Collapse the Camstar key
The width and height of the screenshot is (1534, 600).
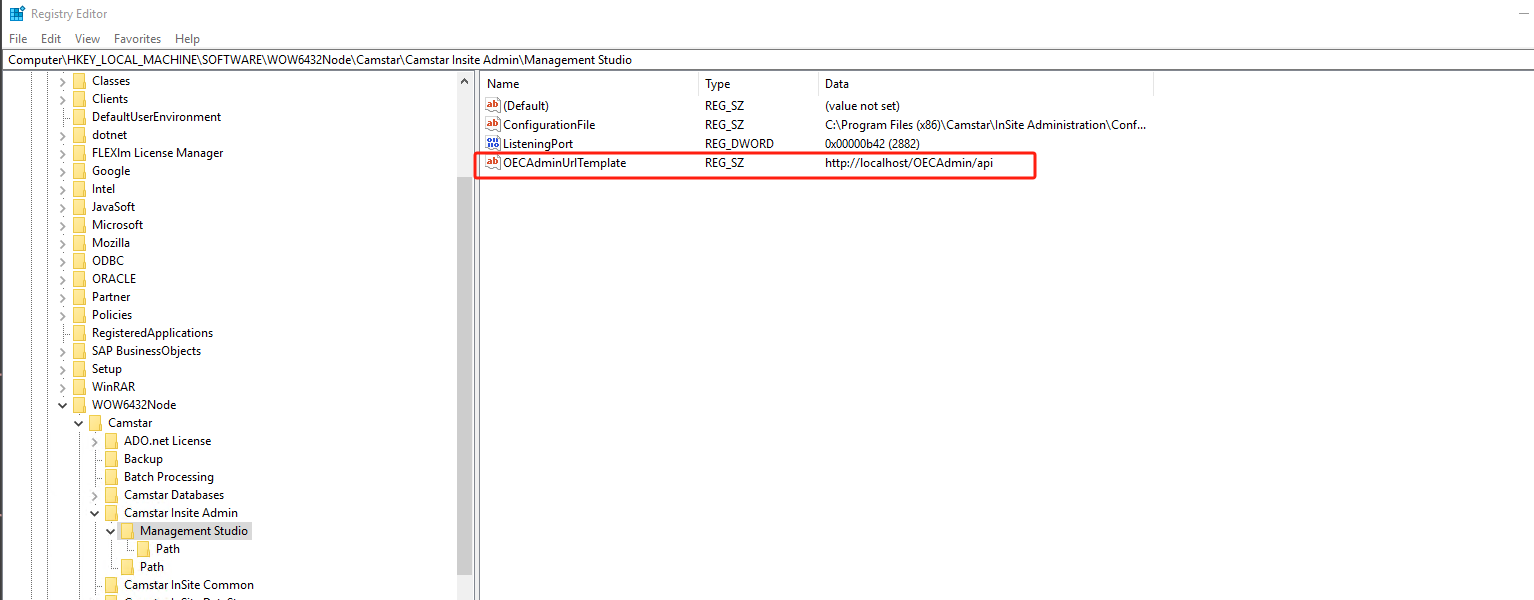point(79,423)
